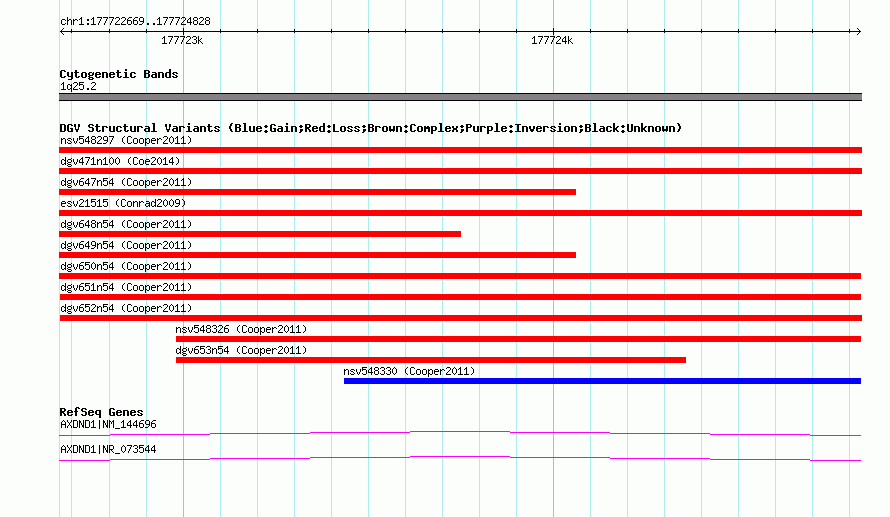Screen dimensions: 890x517
Task: Click the 1q25.2 band label
Action: coord(78,86)
